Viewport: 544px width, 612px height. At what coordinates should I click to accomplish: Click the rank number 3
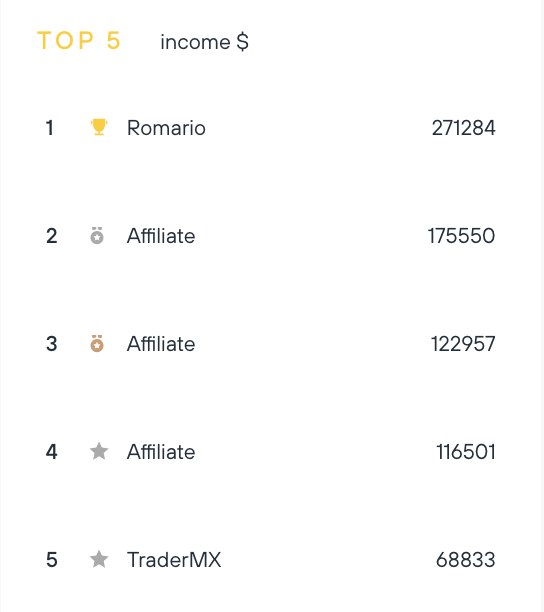coord(52,344)
